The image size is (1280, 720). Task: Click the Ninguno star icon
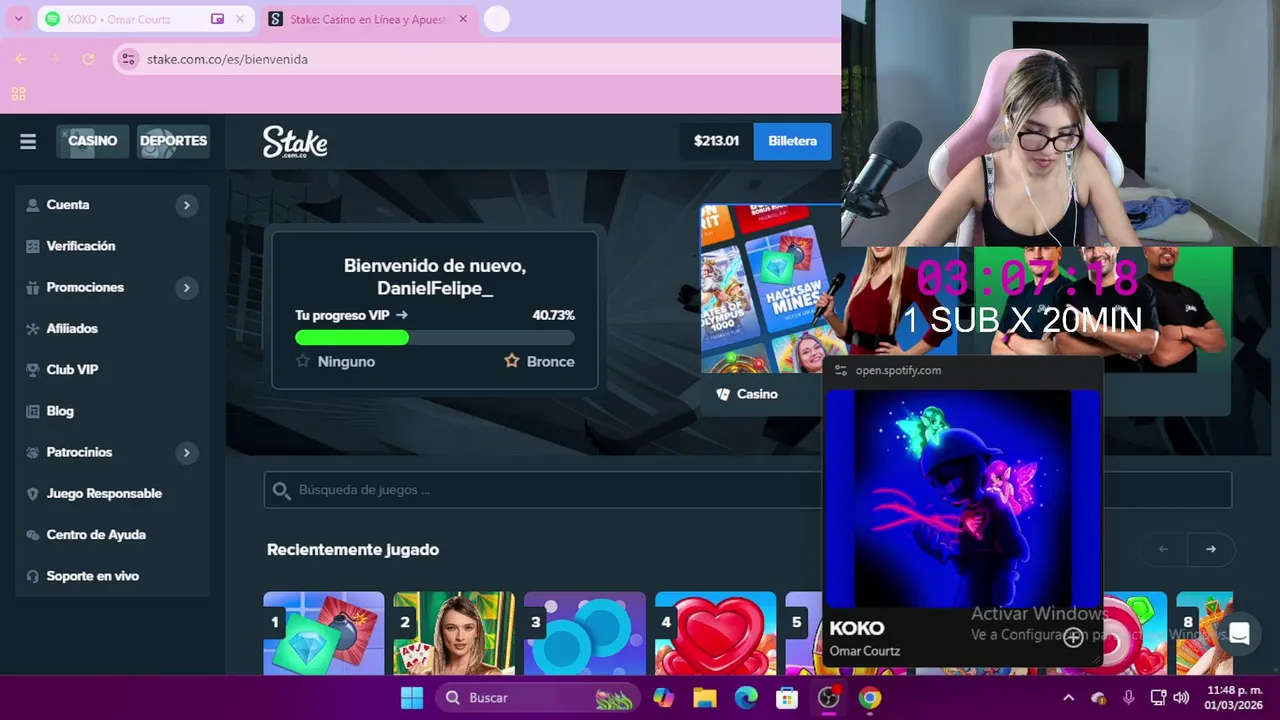303,360
